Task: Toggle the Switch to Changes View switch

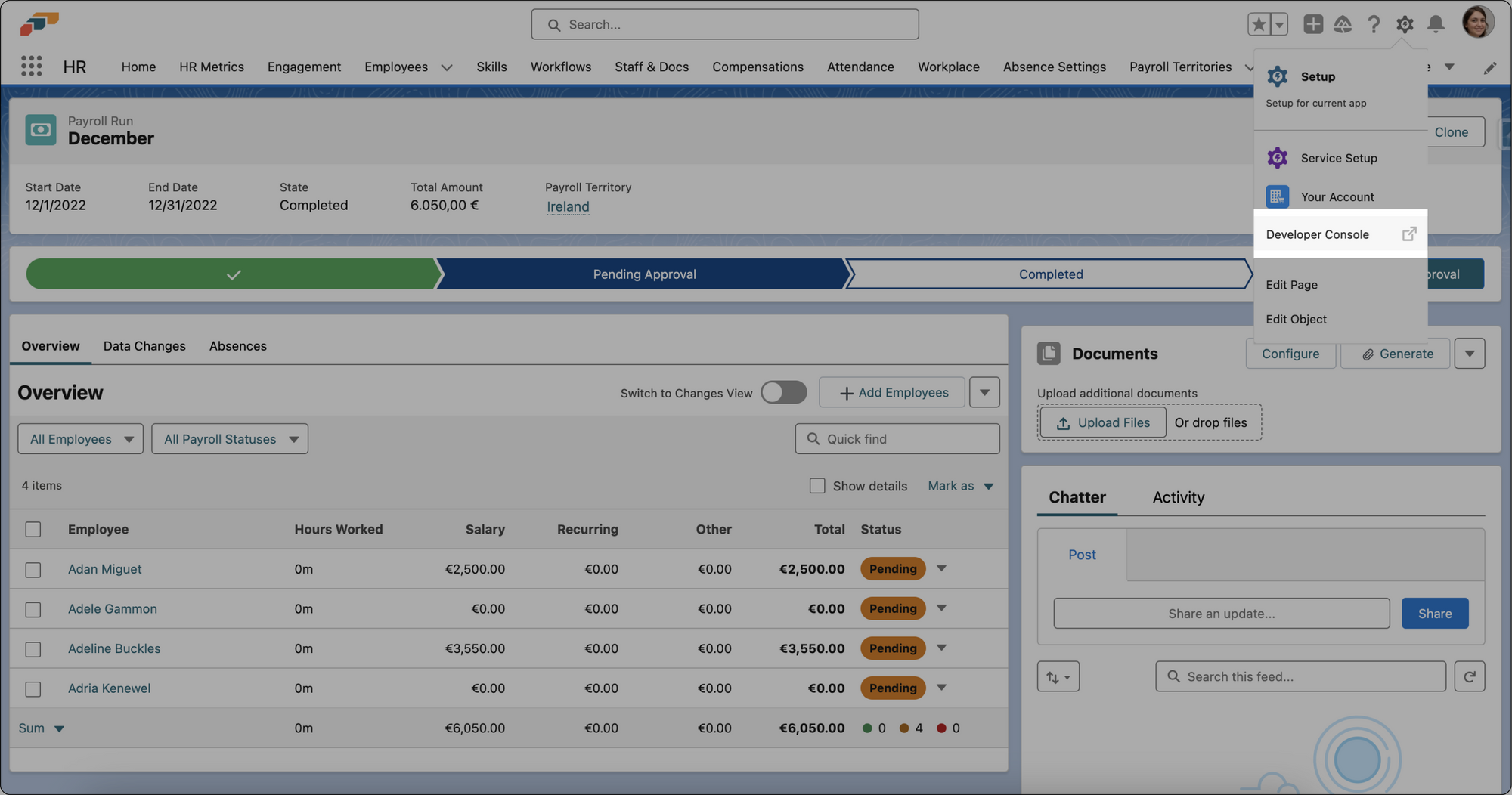Action: (x=783, y=392)
